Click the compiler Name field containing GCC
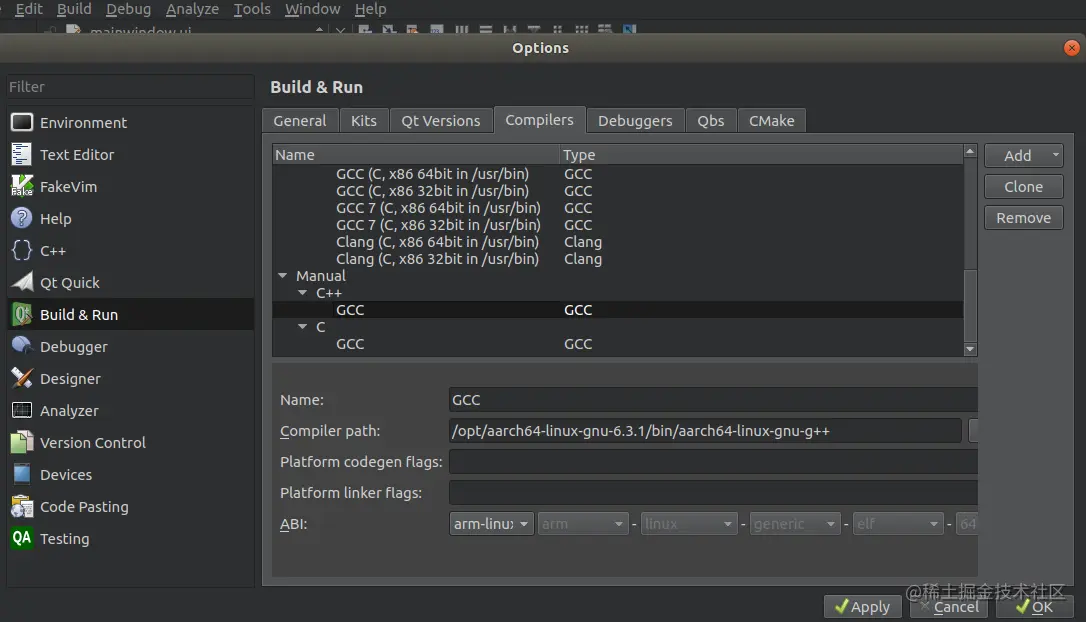Screen dimensions: 1086x622 coord(713,400)
